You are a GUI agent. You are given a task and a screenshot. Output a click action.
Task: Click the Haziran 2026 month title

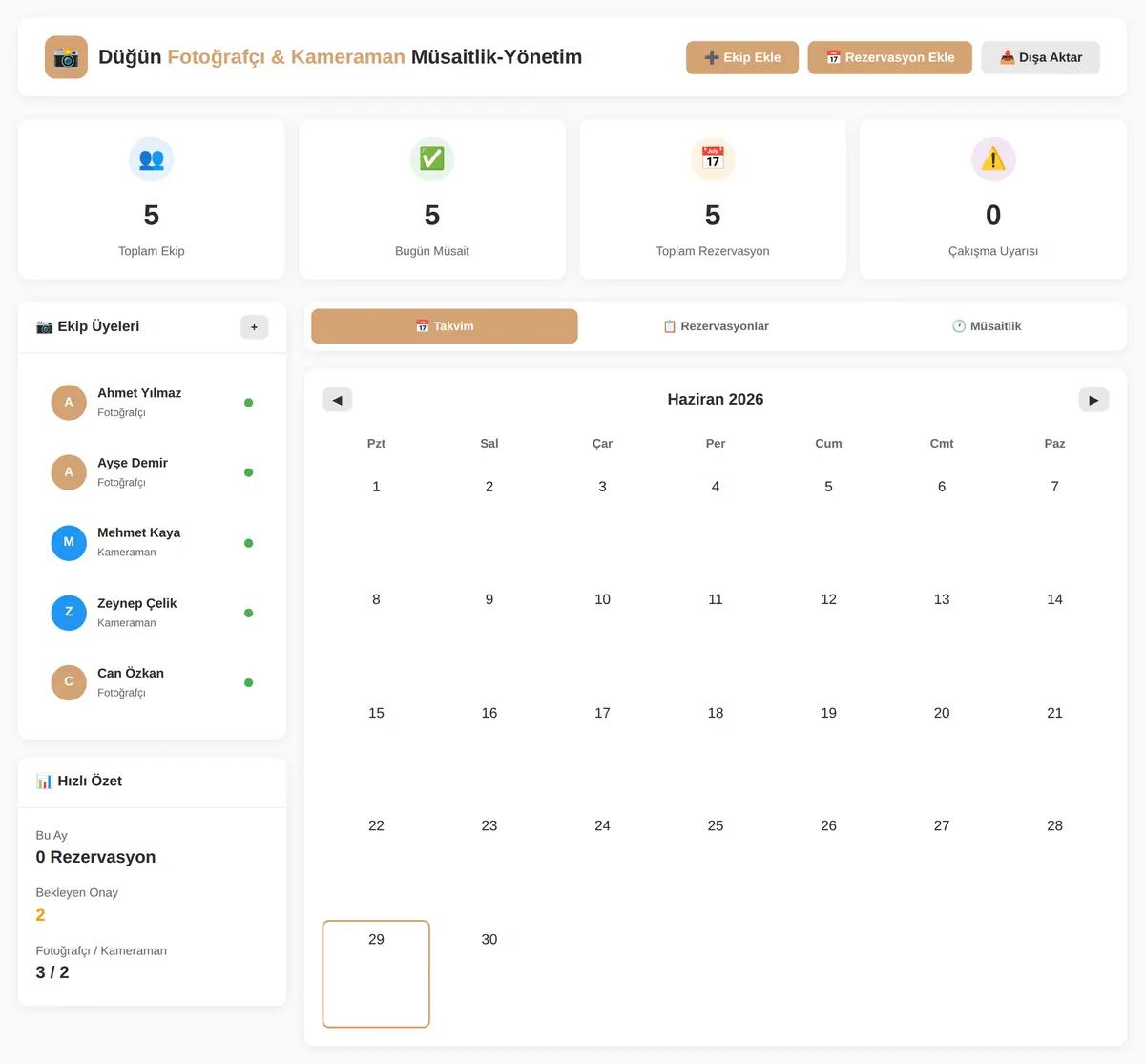pyautogui.click(x=716, y=400)
